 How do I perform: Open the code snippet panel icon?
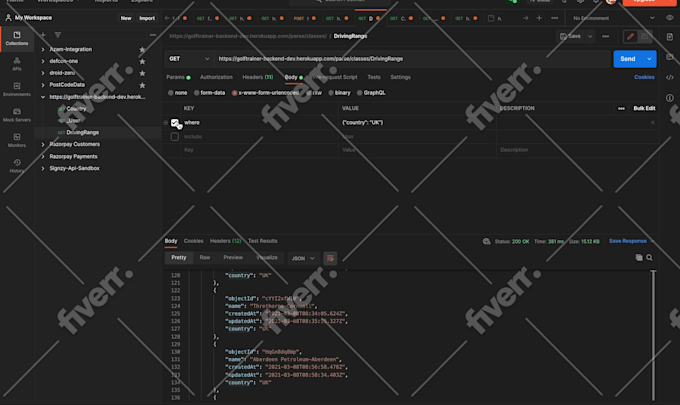pos(670,77)
